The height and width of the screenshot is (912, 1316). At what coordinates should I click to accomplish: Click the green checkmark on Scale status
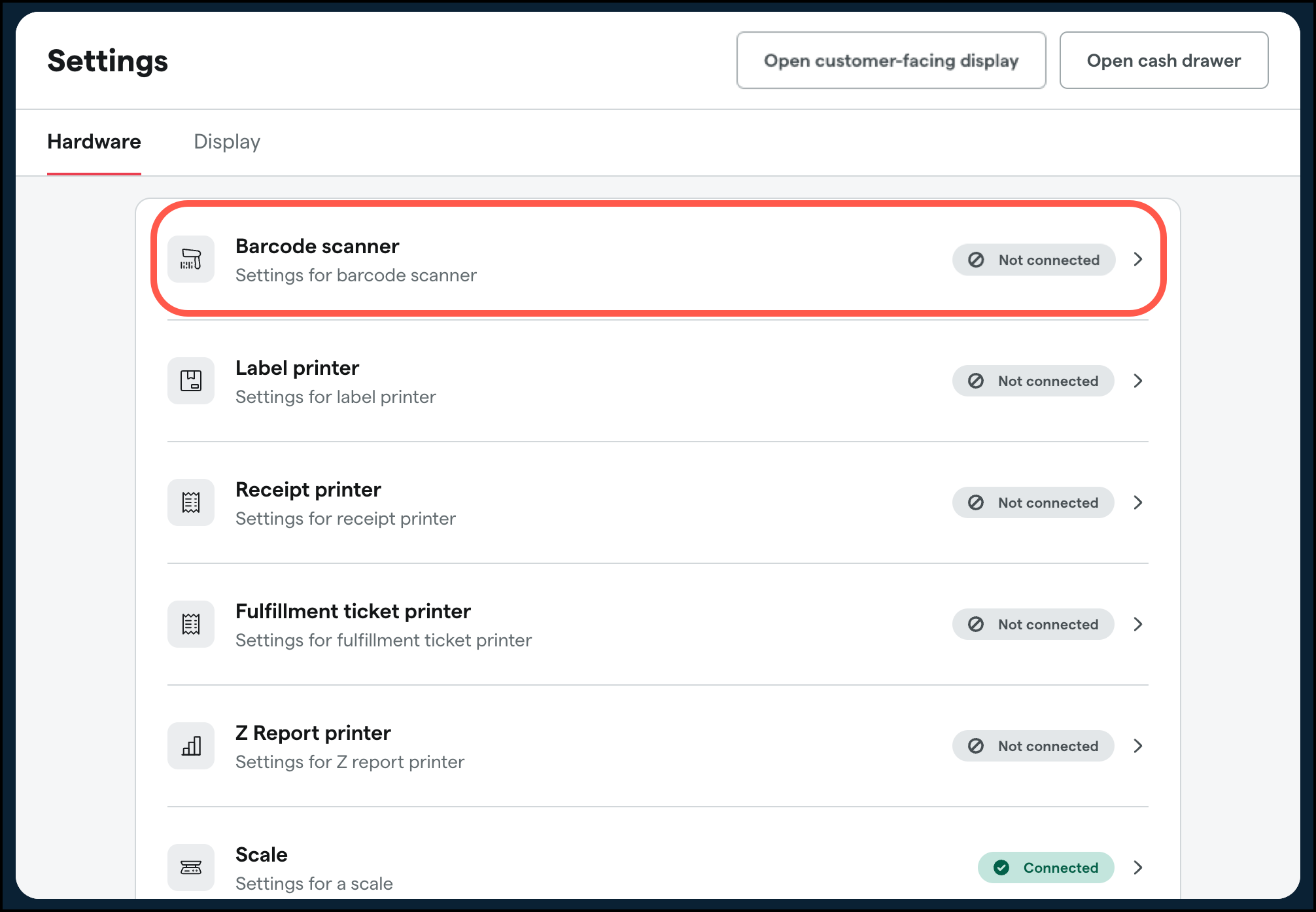coord(1001,868)
